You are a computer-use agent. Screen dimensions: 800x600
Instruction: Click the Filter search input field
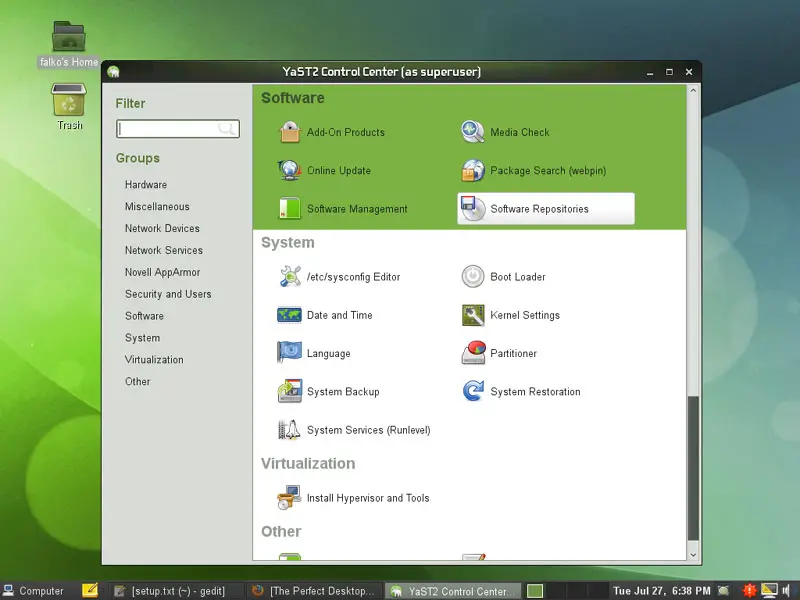[x=178, y=129]
